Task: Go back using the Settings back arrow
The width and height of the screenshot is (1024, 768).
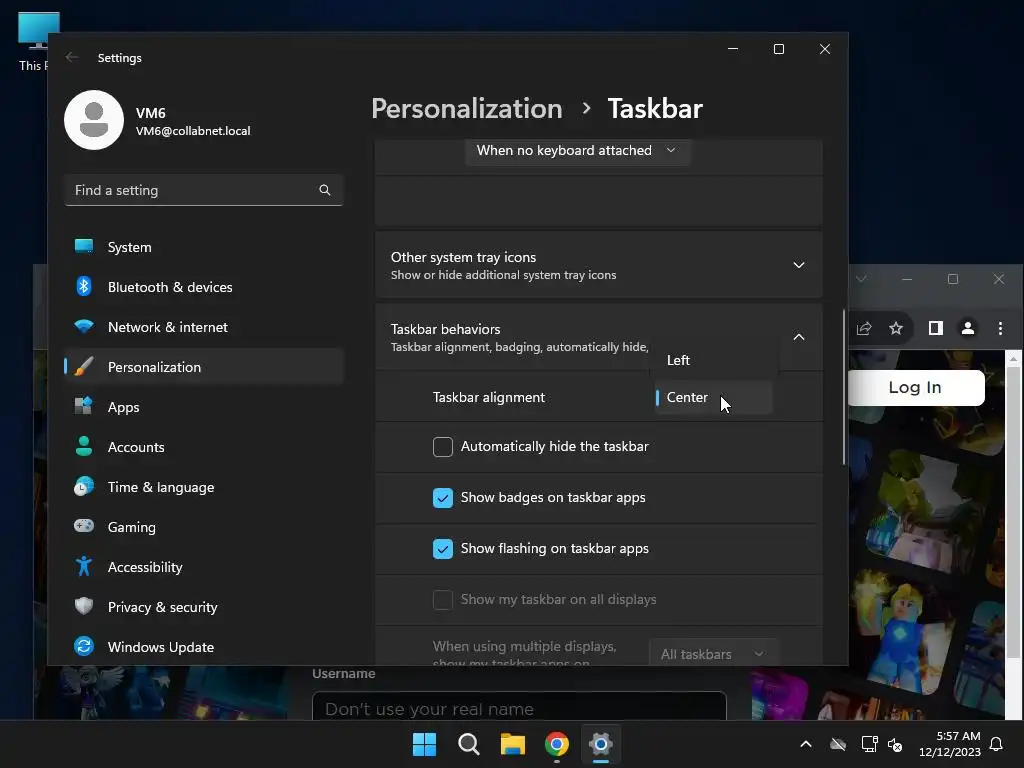Action: coord(72,57)
